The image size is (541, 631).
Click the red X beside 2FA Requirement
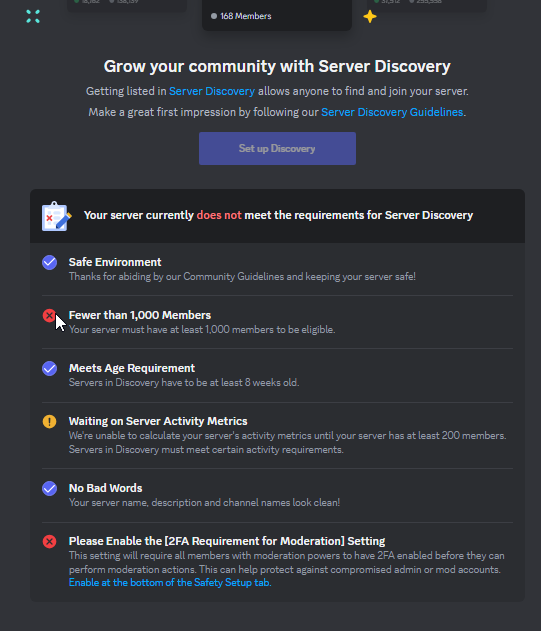point(50,541)
